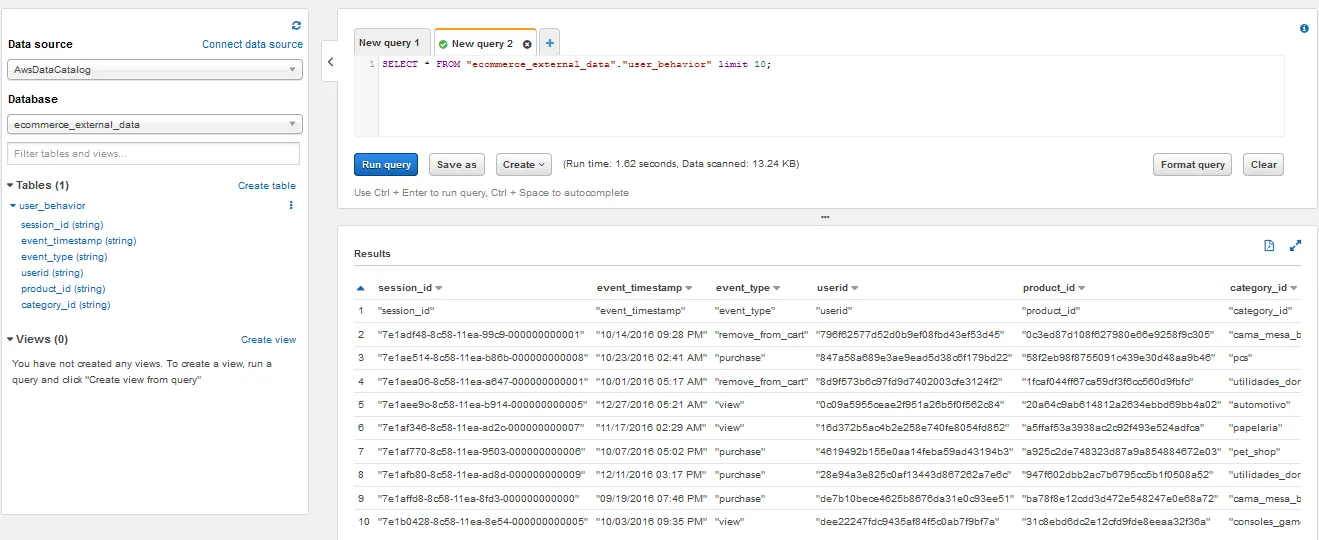The image size is (1319, 540).
Task: Click the "12/11/2016 03:17 PM" timestamp cell
Action: click(651, 475)
